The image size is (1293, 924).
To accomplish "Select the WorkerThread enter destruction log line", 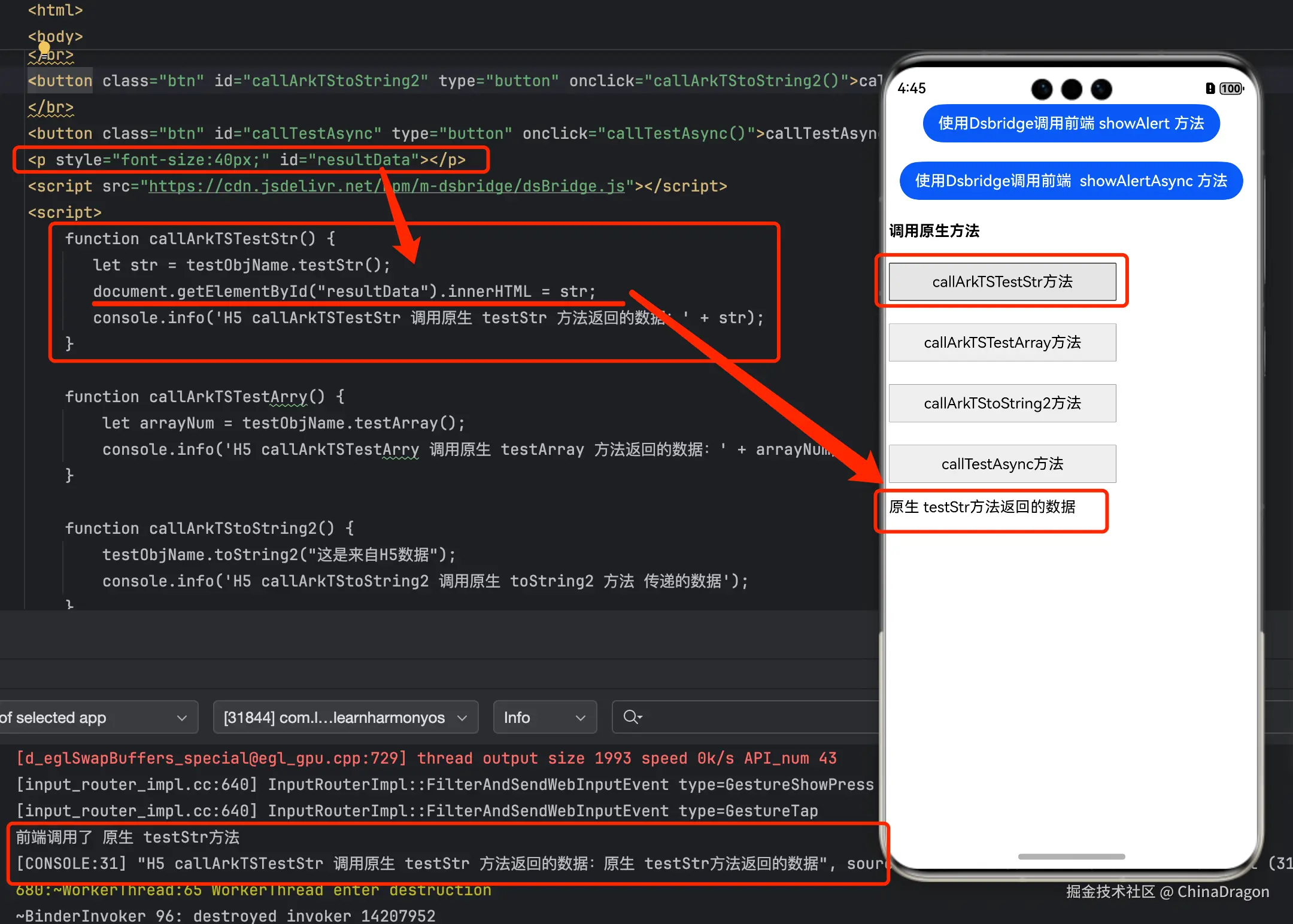I will pos(253,890).
